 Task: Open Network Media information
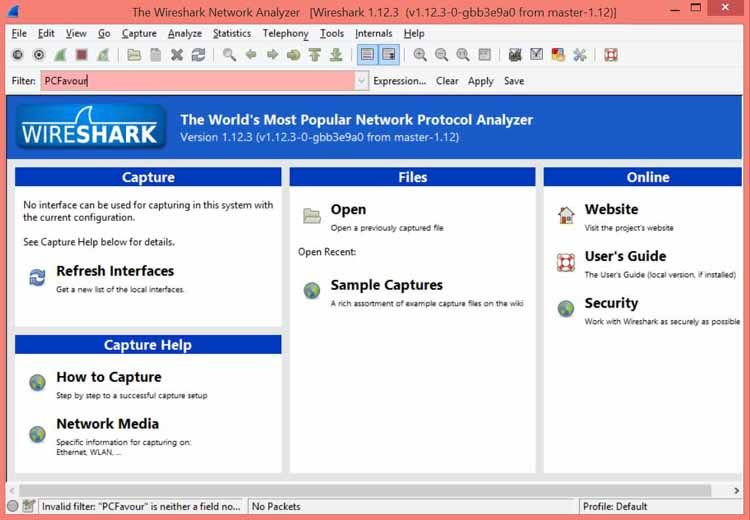[107, 424]
